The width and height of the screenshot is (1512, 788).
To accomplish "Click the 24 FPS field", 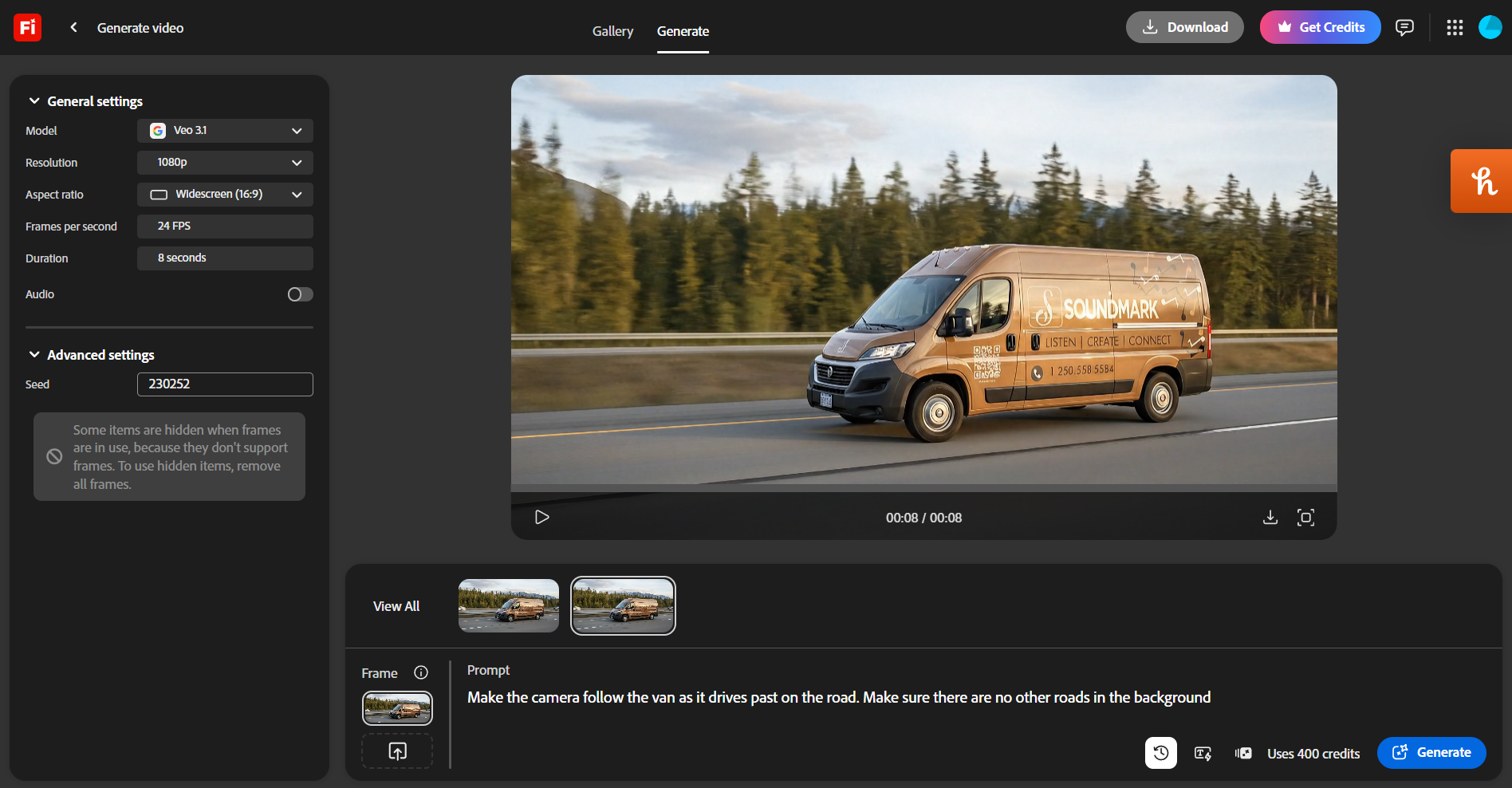I will pyautogui.click(x=225, y=227).
